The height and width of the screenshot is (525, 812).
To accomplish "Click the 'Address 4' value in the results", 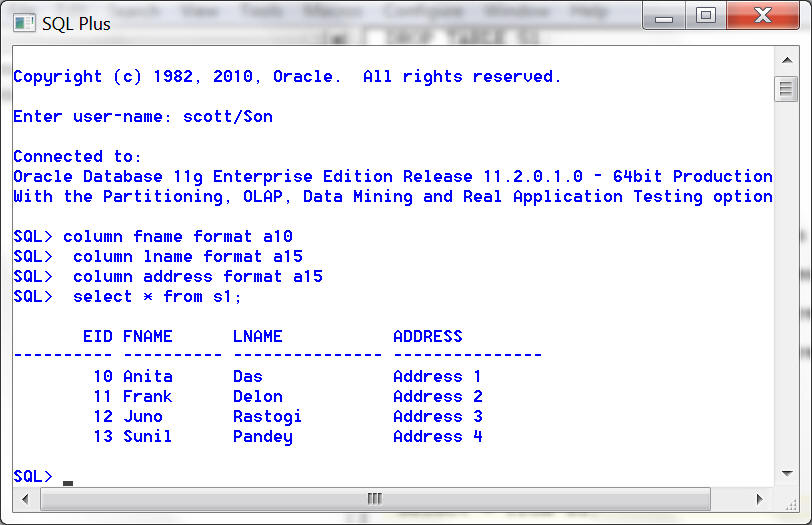I will point(437,437).
